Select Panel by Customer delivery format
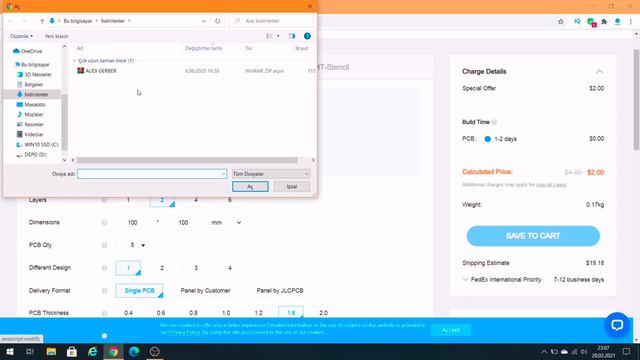Screen dimensions: 640x360 pyautogui.click(x=206, y=291)
